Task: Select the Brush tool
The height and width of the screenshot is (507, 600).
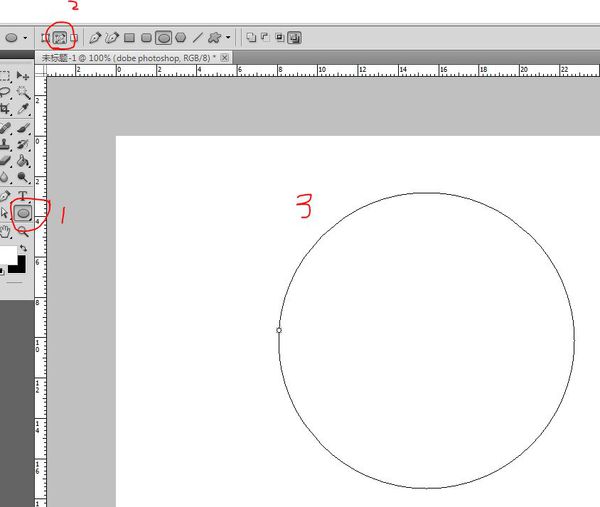Action: (23, 127)
